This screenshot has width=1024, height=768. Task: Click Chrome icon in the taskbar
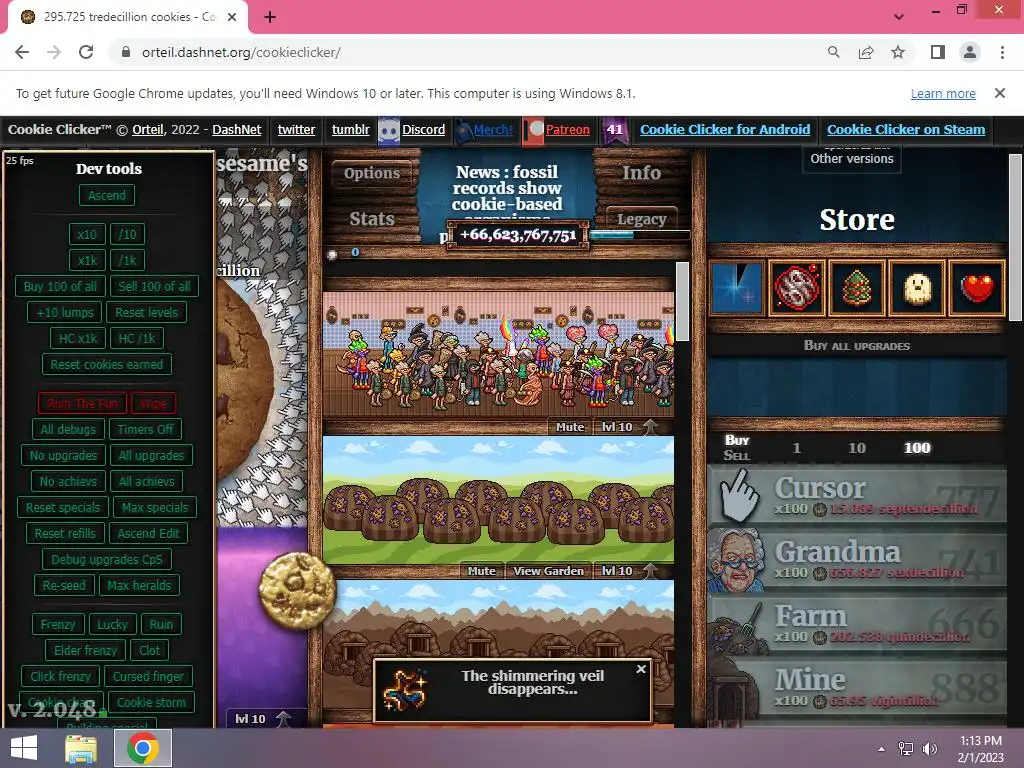pyautogui.click(x=143, y=748)
